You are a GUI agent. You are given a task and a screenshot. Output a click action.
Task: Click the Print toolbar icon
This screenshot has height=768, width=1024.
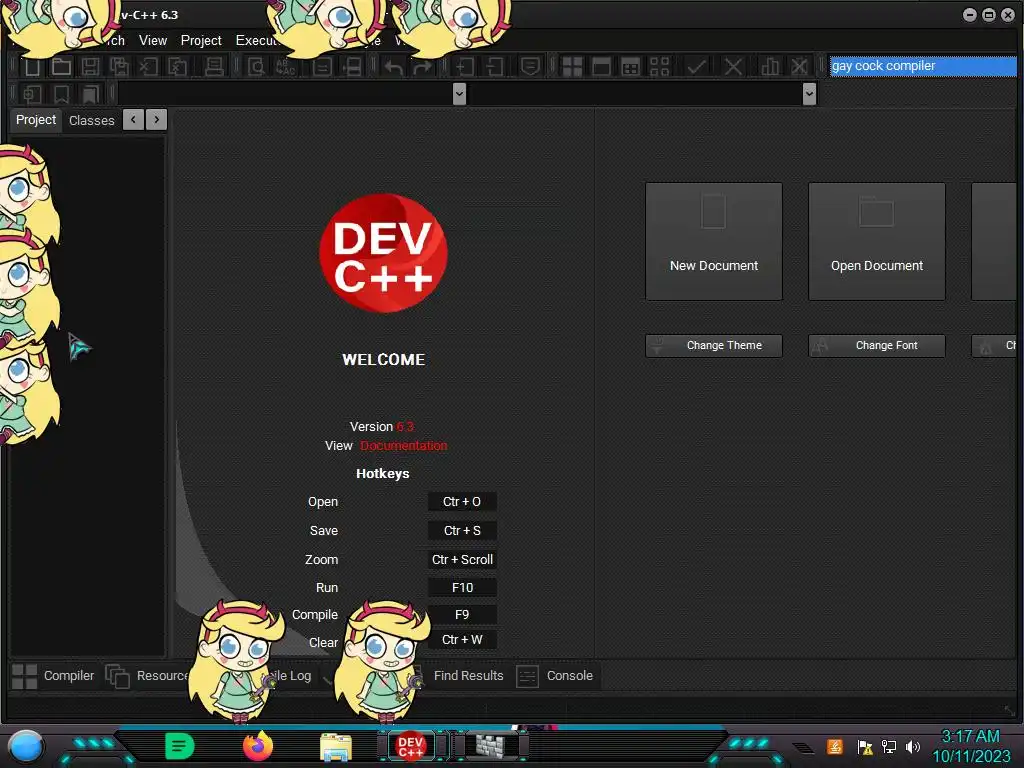(214, 67)
